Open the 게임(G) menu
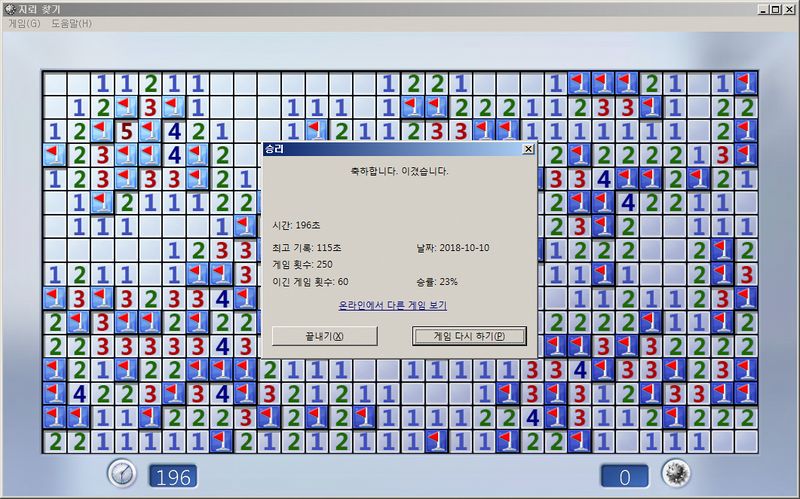This screenshot has width=800, height=499. tap(22, 23)
